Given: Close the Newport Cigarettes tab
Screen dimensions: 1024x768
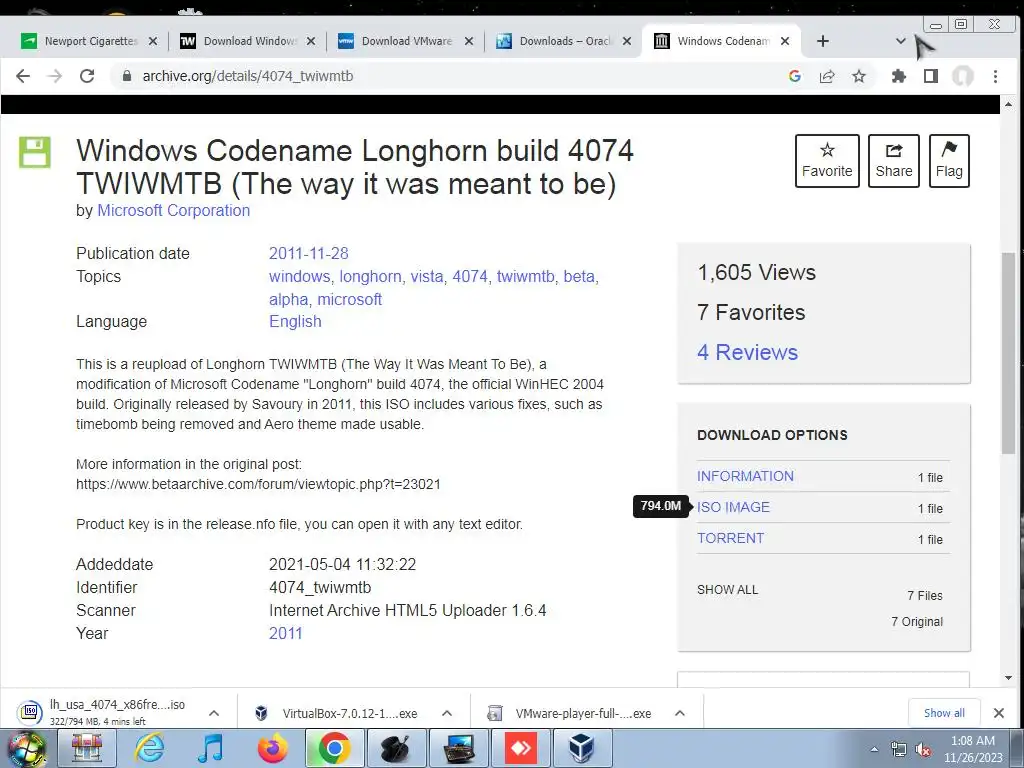Looking at the screenshot, I should (x=153, y=41).
